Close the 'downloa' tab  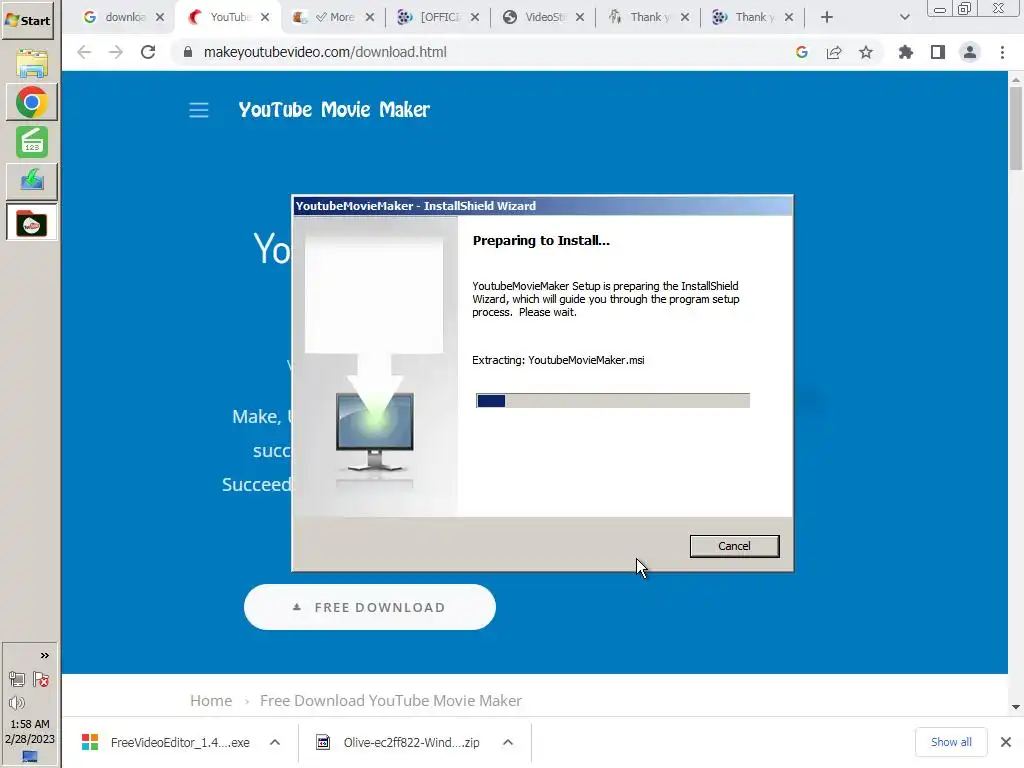point(160,18)
